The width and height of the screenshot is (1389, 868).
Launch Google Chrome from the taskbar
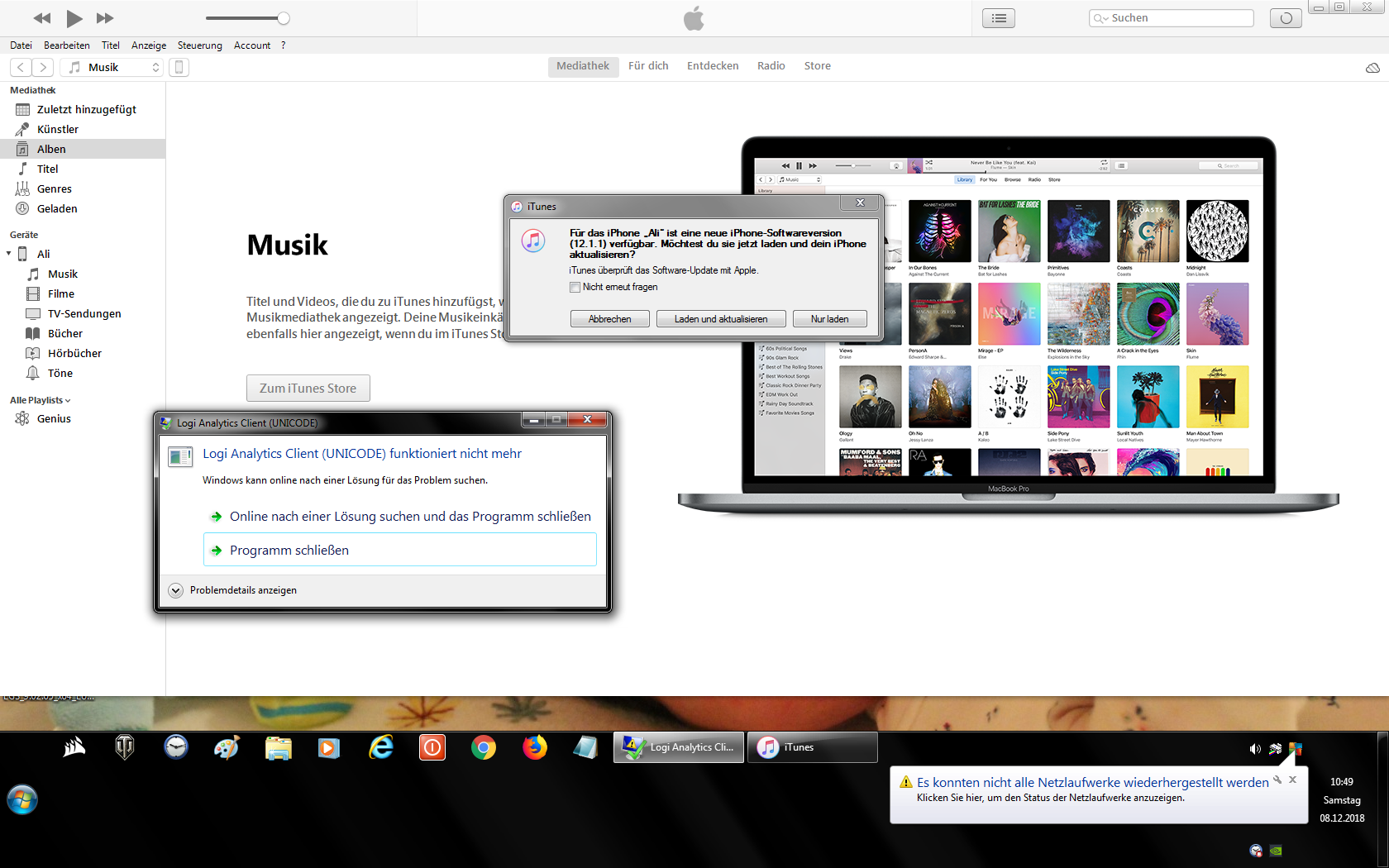(x=484, y=747)
